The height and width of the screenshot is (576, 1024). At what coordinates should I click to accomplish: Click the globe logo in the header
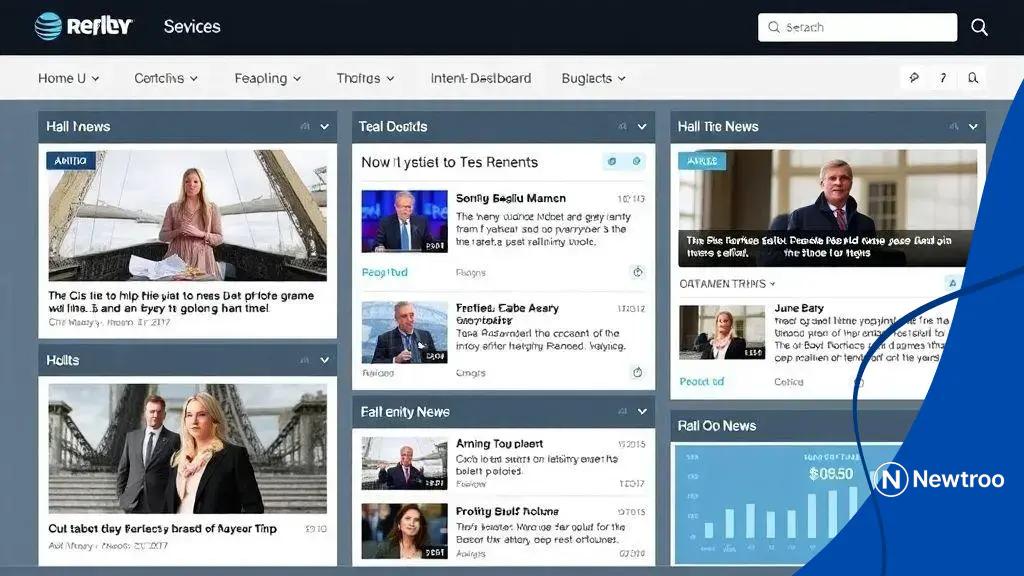pyautogui.click(x=48, y=26)
